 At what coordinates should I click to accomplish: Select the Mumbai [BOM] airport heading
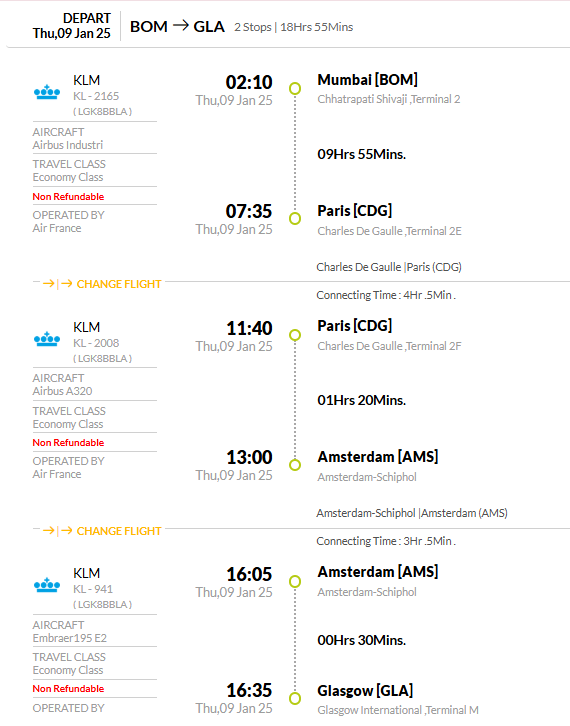[x=367, y=80]
